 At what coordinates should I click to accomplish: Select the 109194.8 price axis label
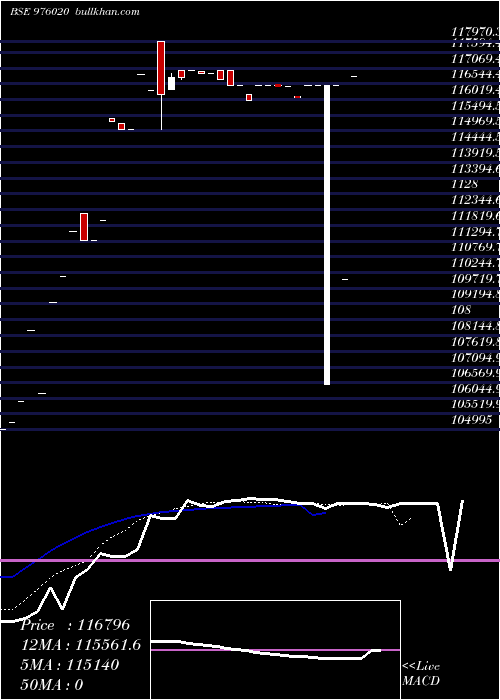pos(475,295)
